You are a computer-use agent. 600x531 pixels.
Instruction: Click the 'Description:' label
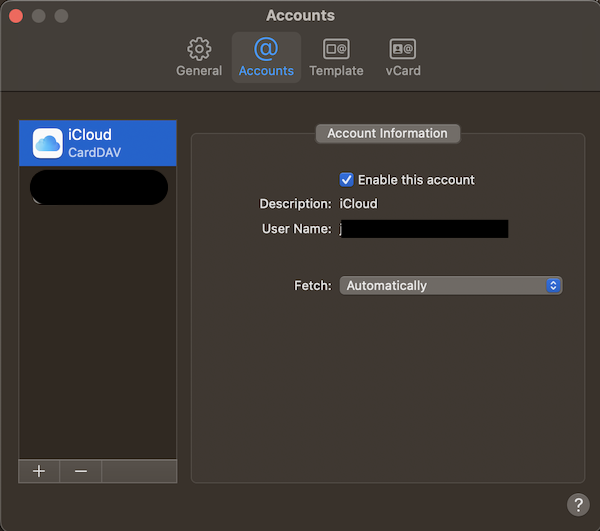coord(295,204)
